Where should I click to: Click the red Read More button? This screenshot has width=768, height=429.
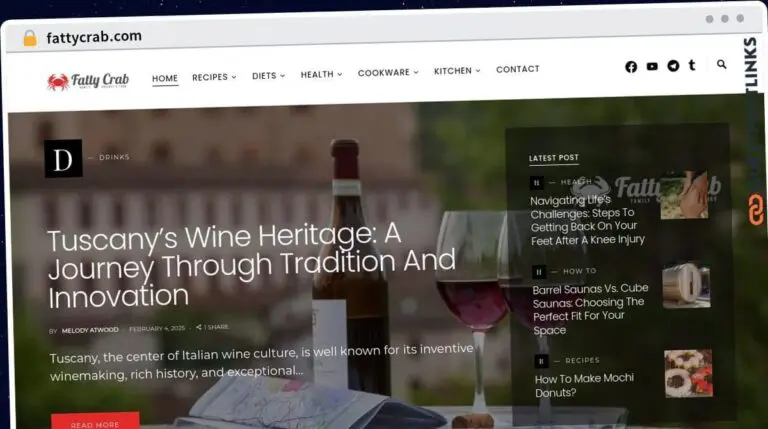95,421
